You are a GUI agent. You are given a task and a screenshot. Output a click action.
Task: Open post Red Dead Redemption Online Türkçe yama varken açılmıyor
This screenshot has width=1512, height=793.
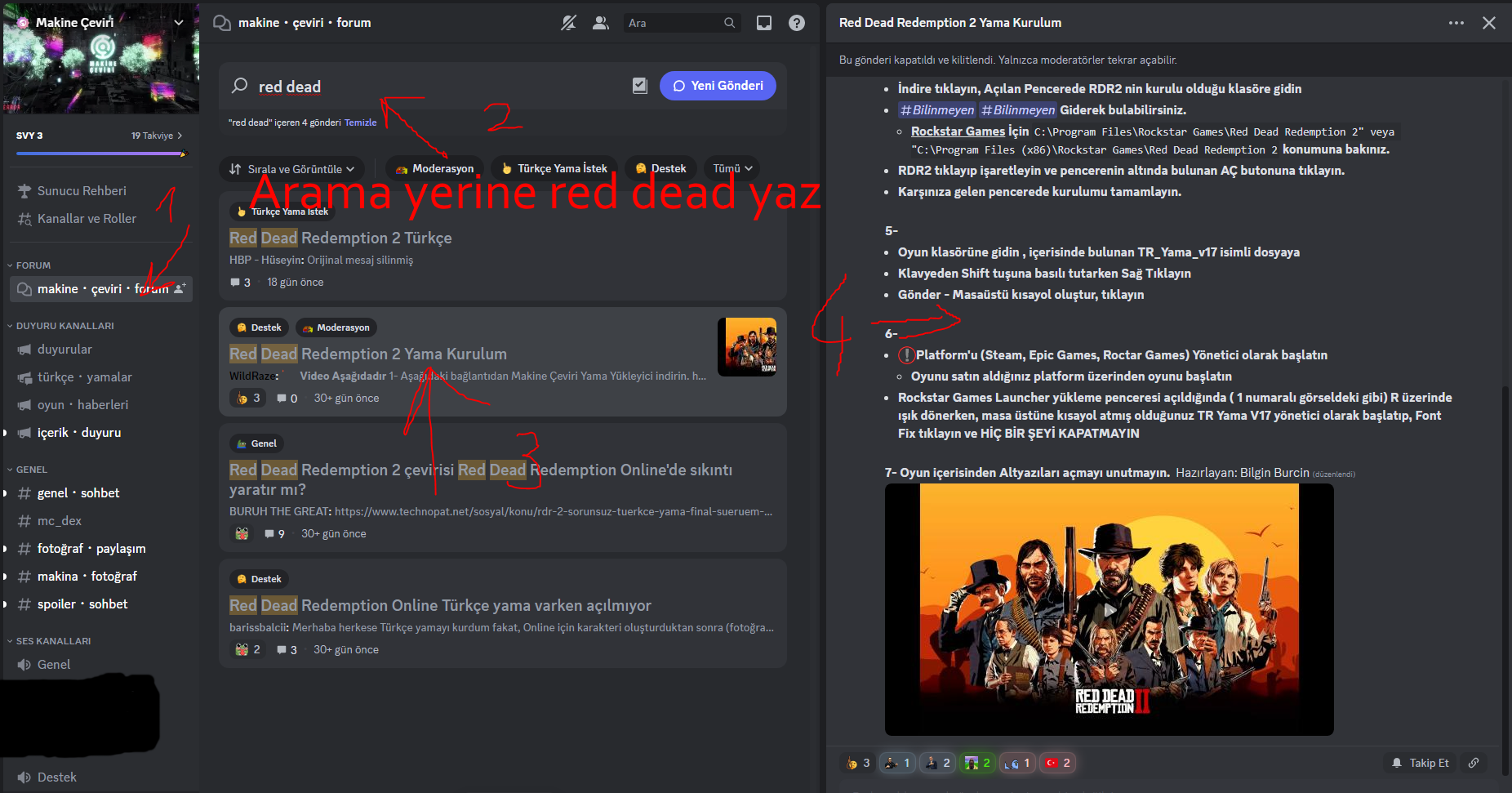pos(503,613)
